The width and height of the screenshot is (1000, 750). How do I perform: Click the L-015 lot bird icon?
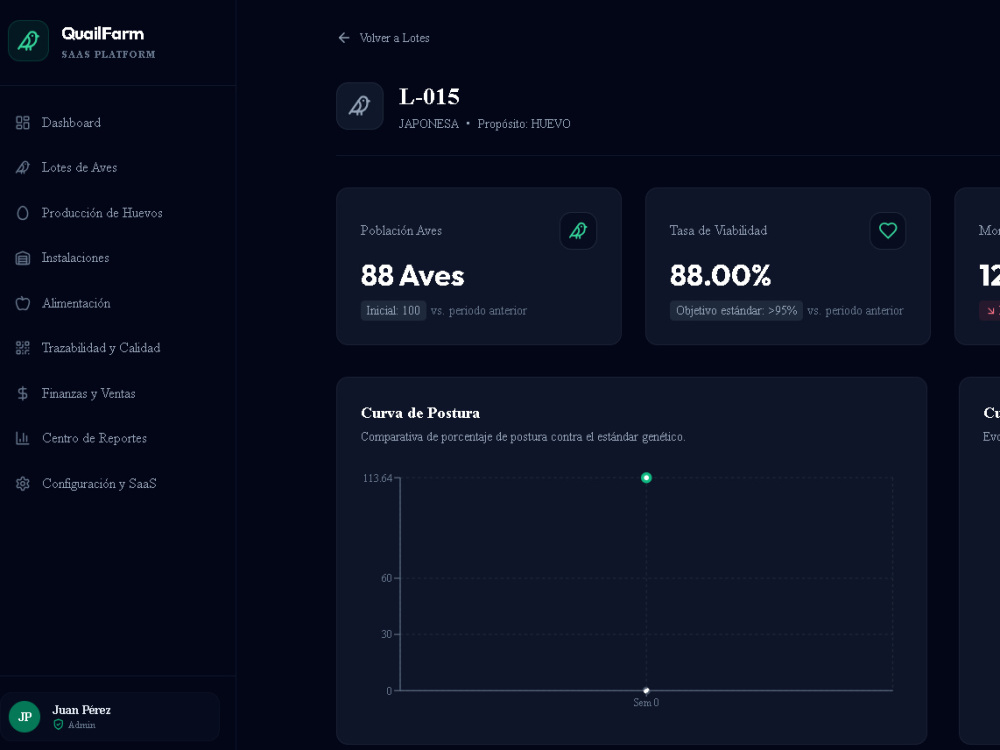(360, 106)
